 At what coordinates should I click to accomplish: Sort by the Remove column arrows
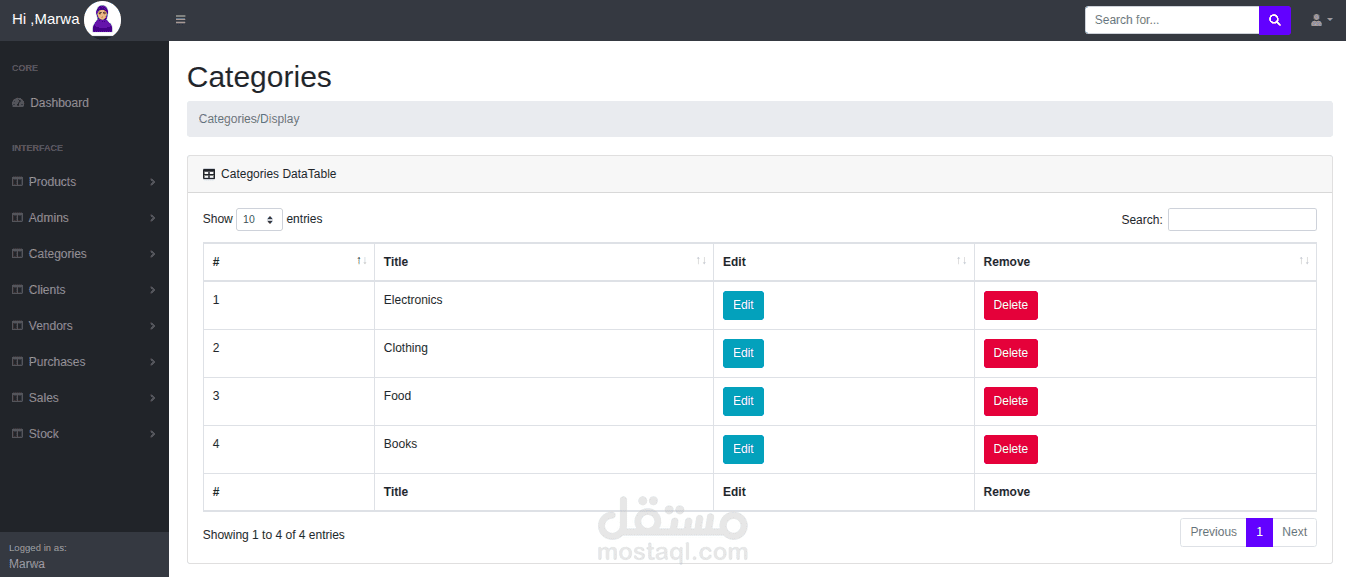click(1303, 261)
